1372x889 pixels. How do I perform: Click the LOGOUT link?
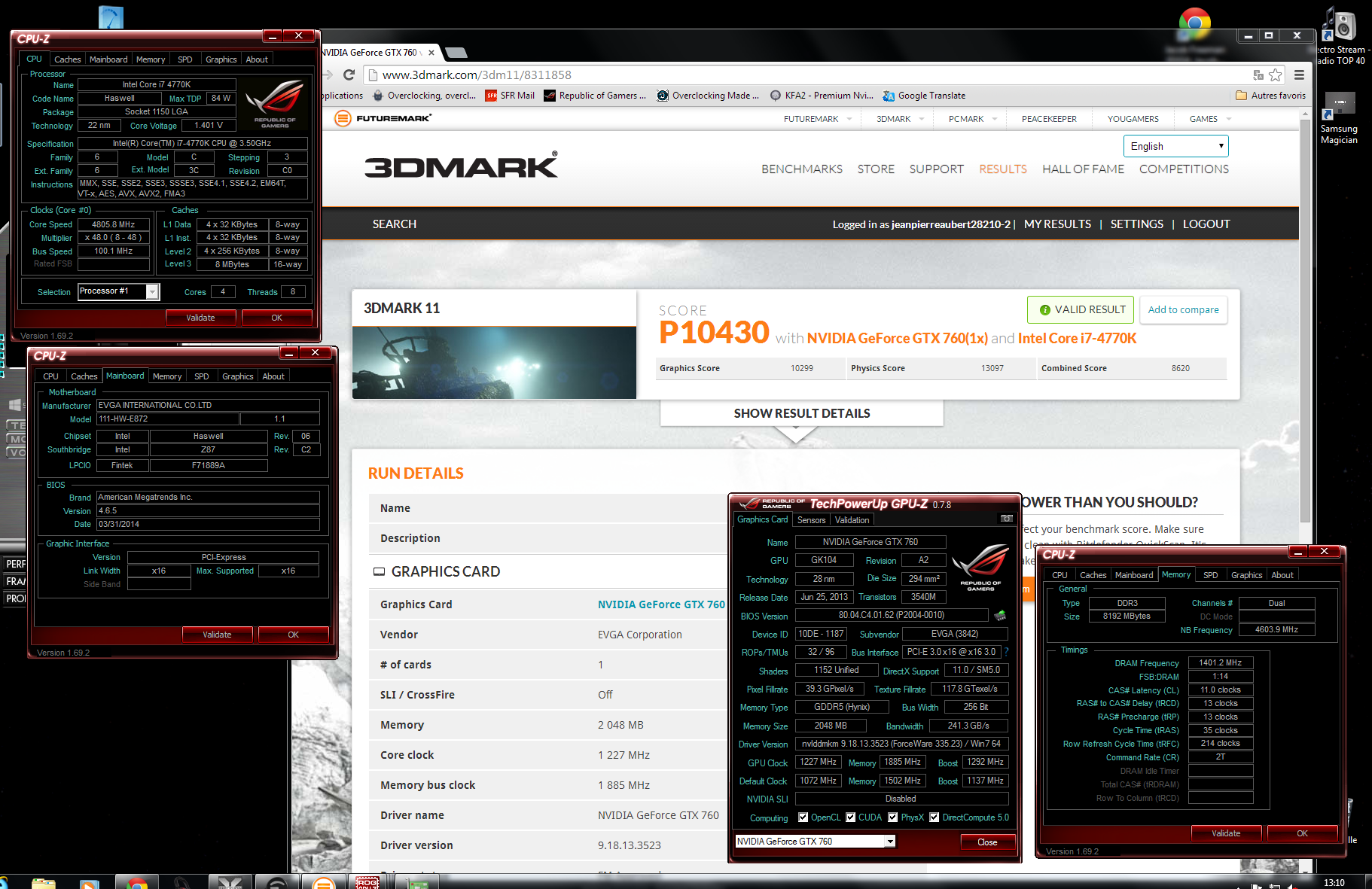(x=1206, y=224)
